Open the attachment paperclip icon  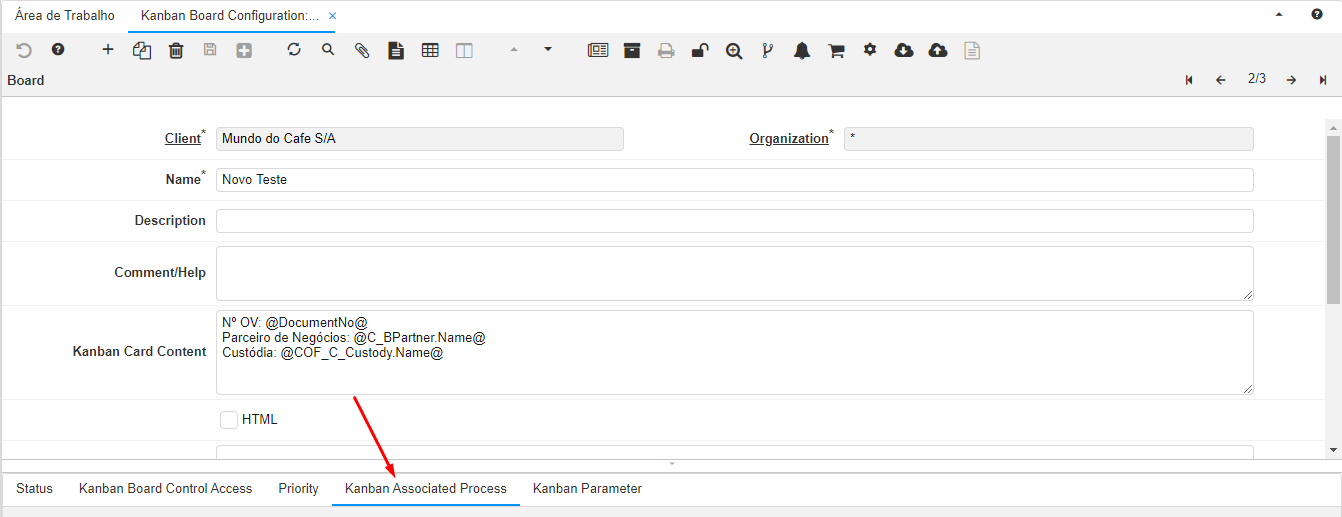click(362, 50)
